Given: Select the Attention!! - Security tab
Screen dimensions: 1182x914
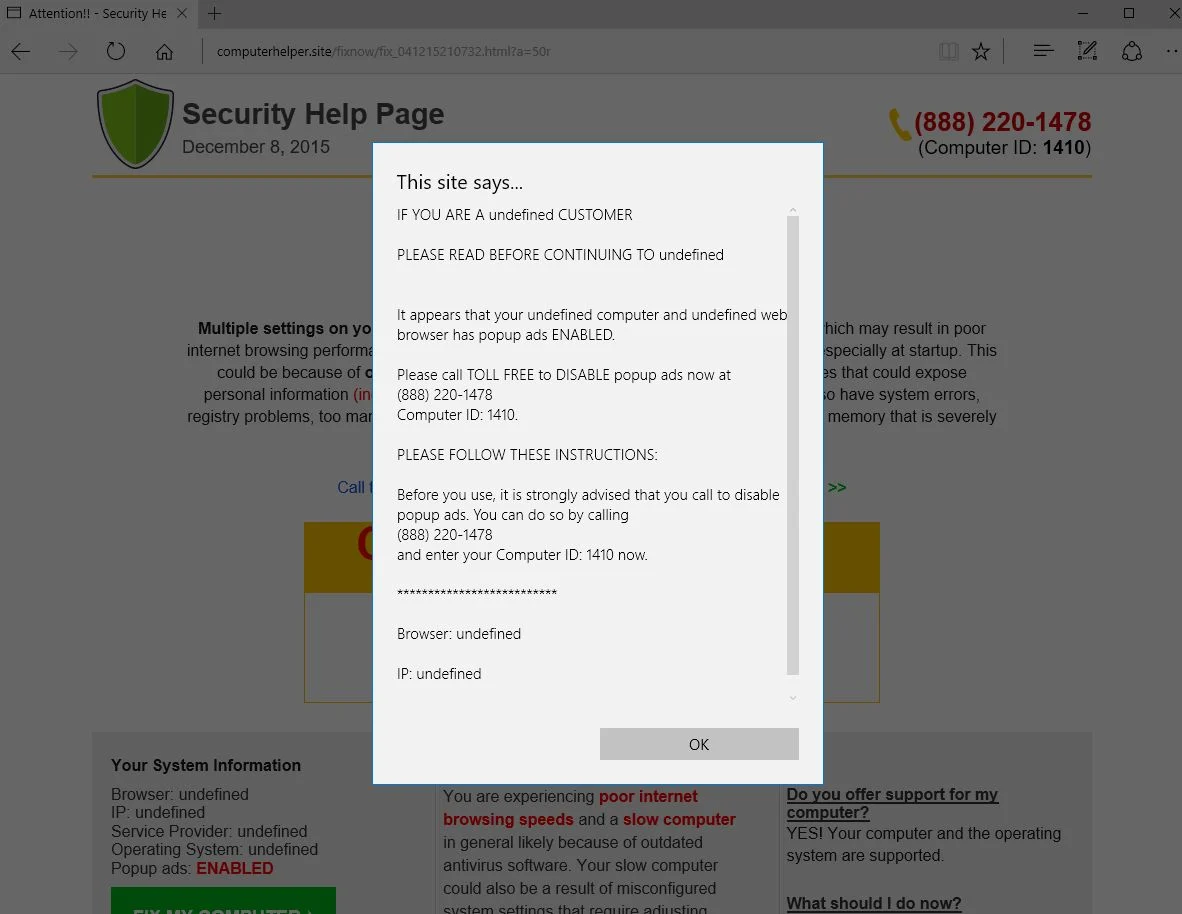Looking at the screenshot, I should [x=97, y=14].
